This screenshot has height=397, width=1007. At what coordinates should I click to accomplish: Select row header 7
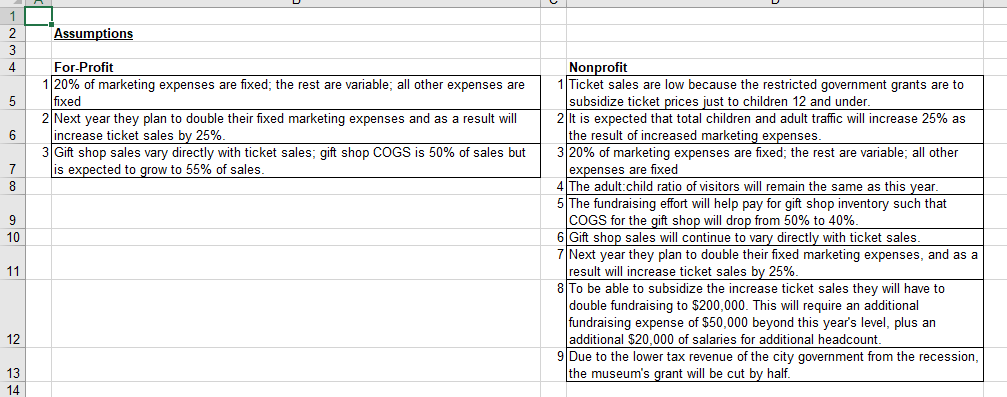(x=12, y=161)
